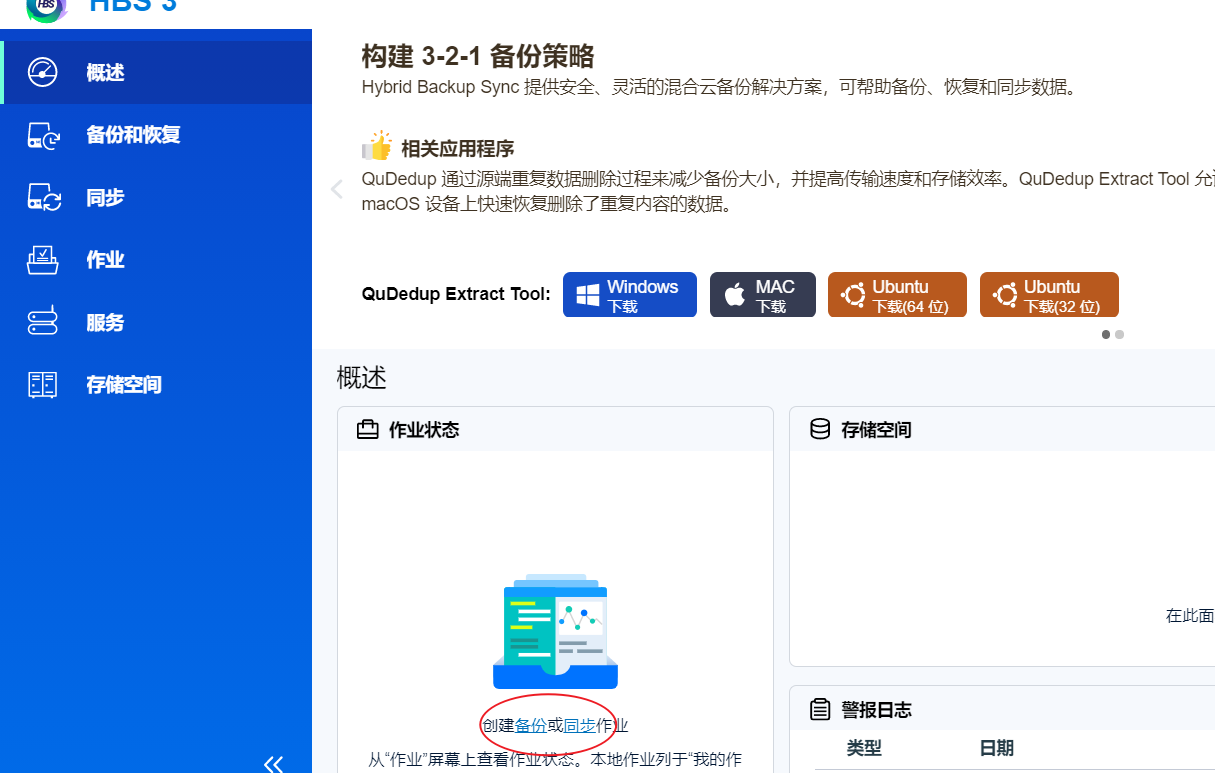Select 存储空间 in the sidebar
This screenshot has width=1215, height=773.
(x=156, y=385)
